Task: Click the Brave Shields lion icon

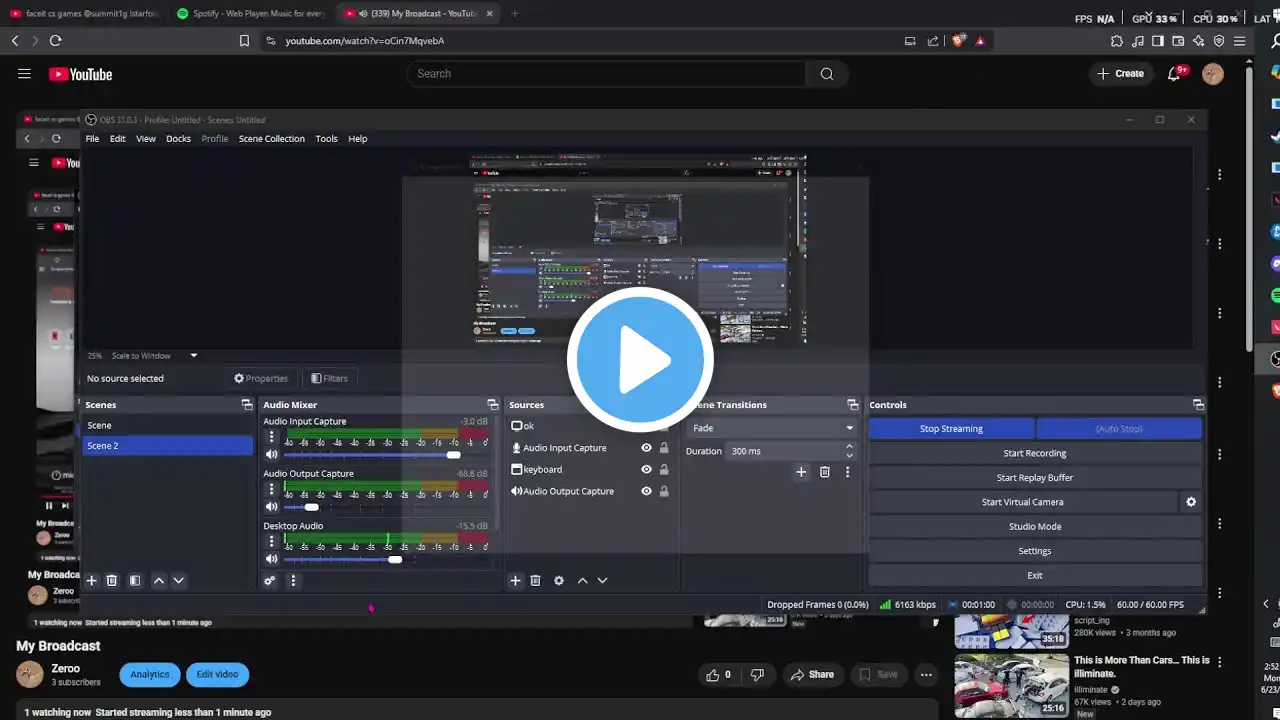Action: 959,41
